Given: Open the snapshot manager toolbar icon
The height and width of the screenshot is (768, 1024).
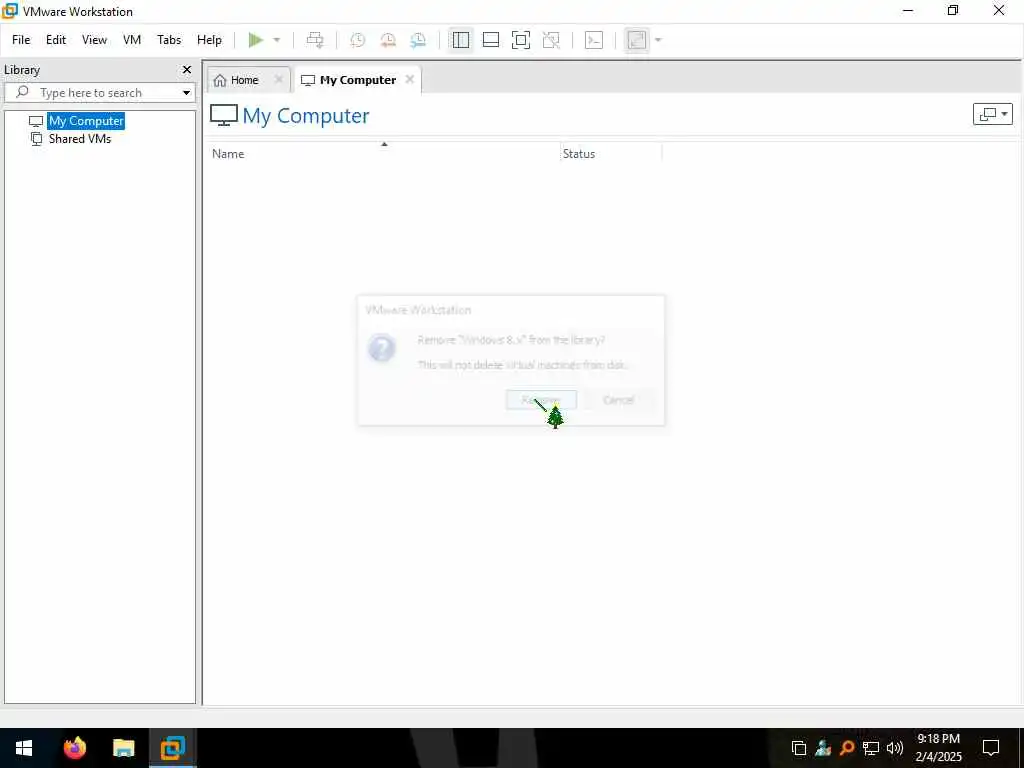Looking at the screenshot, I should 418,40.
